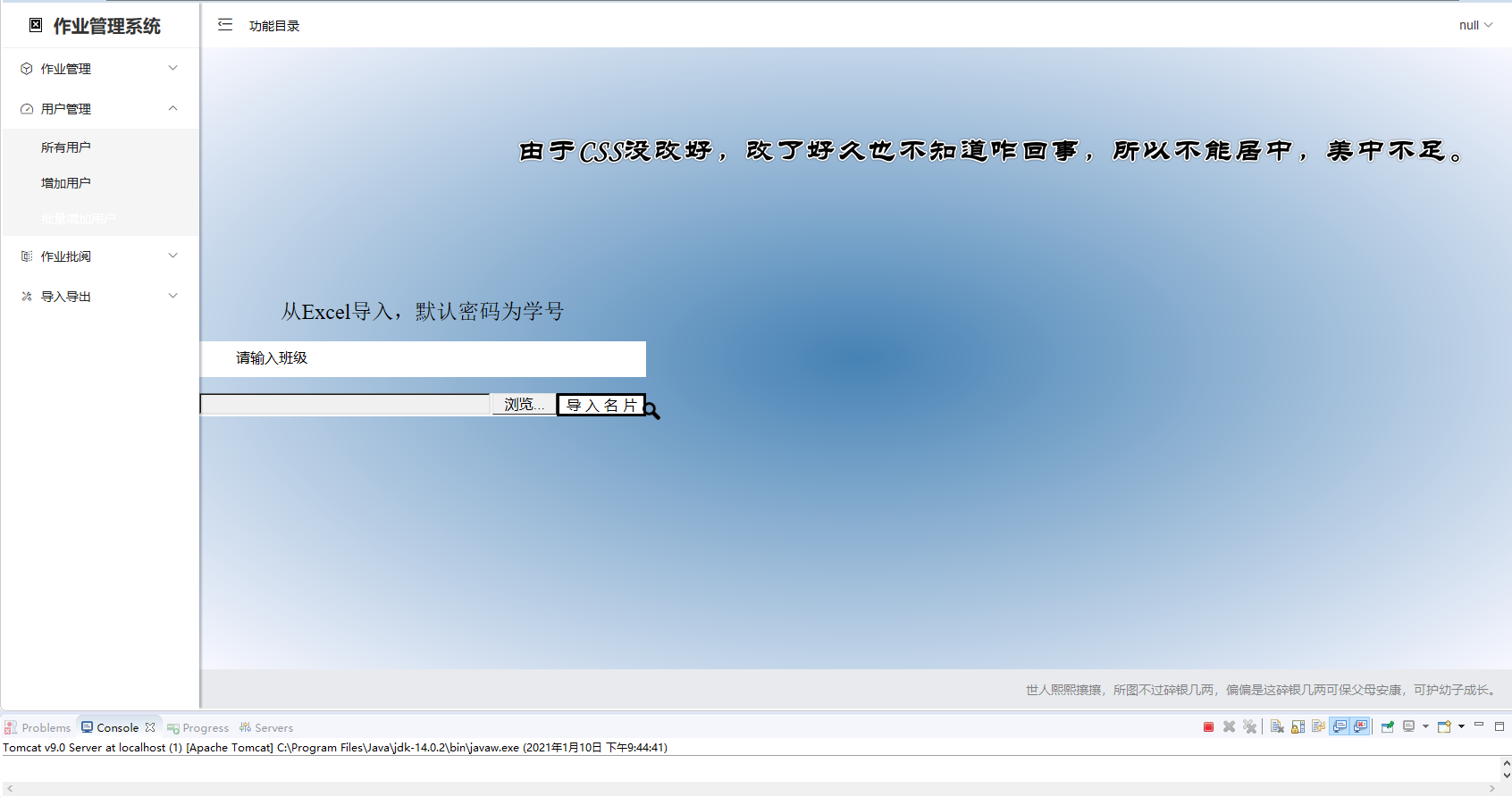Click the 作业管理系统 title

107,26
